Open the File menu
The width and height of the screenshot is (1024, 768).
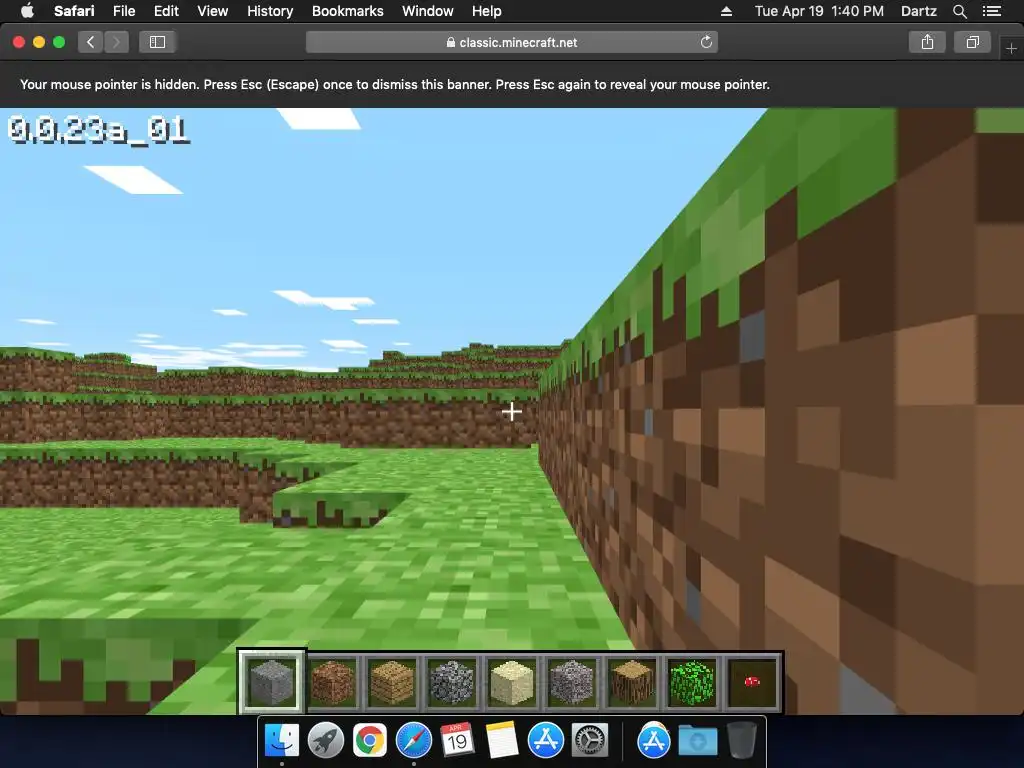tap(123, 11)
